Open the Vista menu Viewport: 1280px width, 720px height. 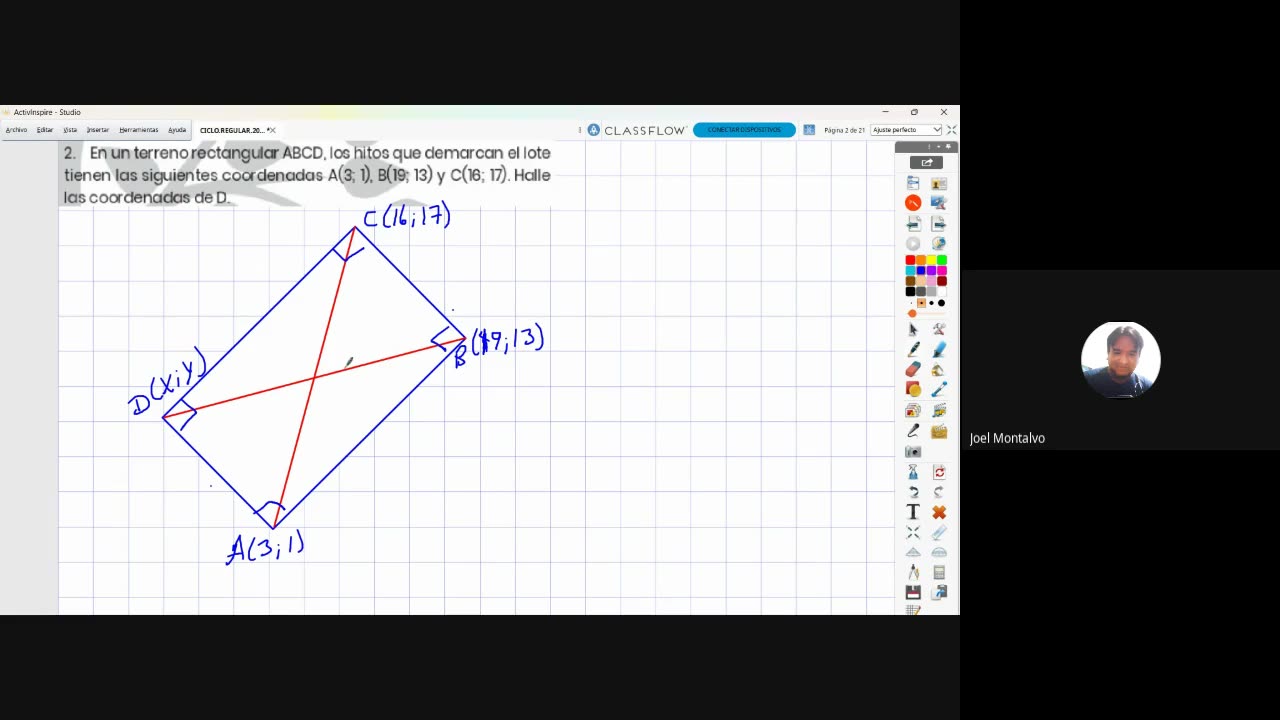[x=70, y=130]
